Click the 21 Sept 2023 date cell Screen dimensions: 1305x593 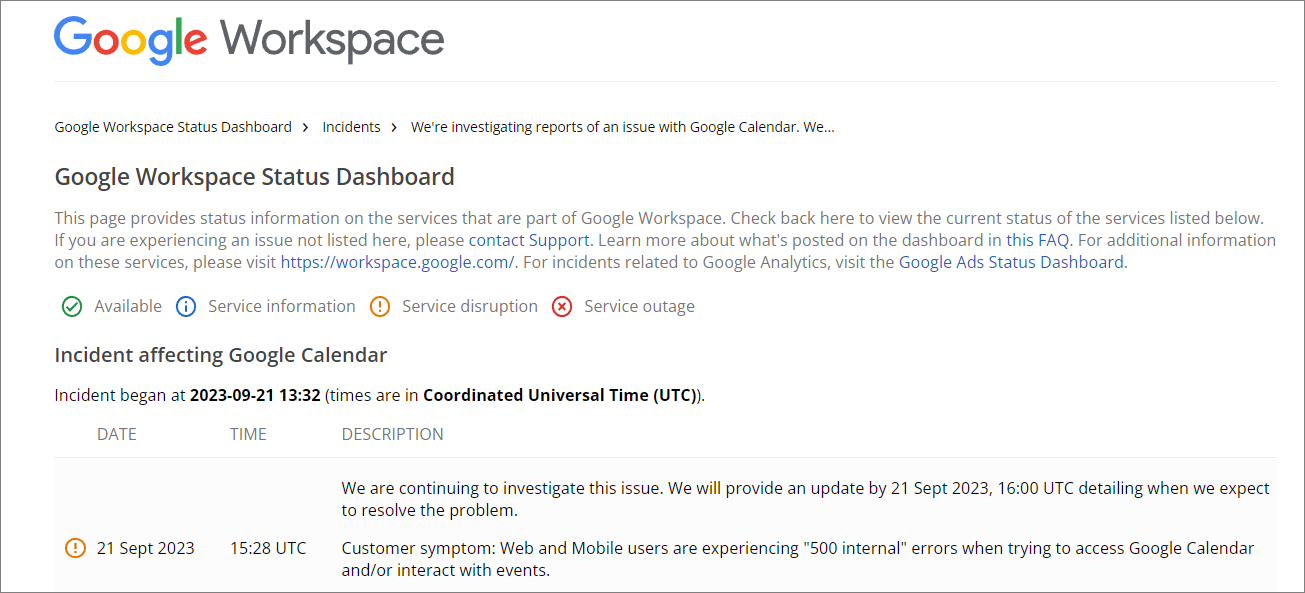(x=146, y=548)
